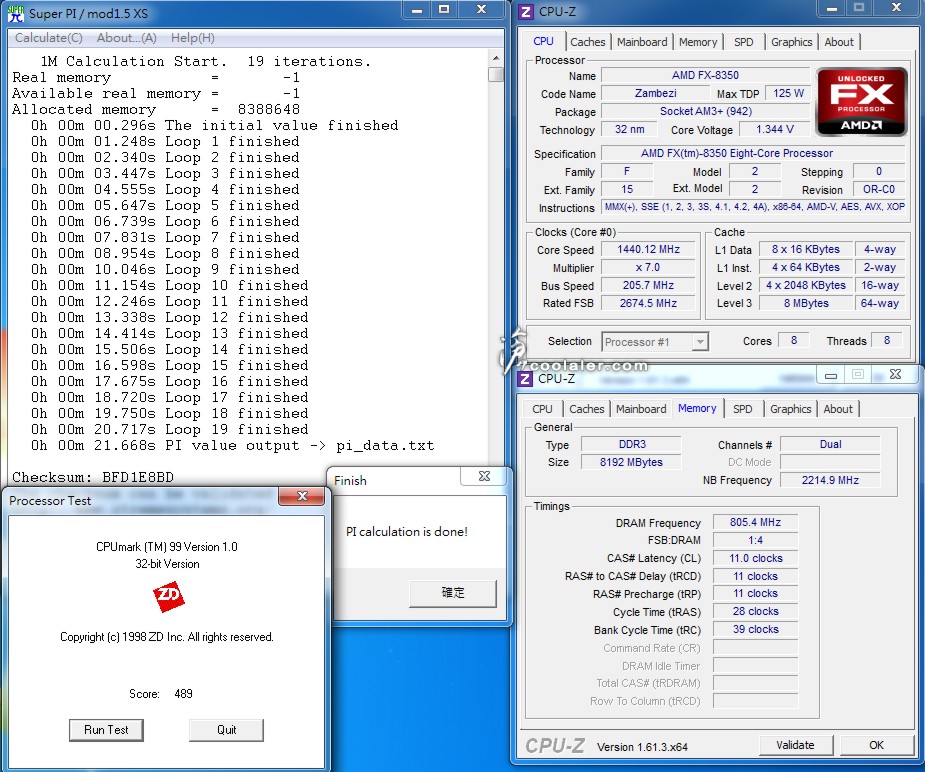Image resolution: width=925 pixels, height=772 pixels.
Task: Click the NB Frequency value 2214.9 MHz
Action: tap(831, 480)
